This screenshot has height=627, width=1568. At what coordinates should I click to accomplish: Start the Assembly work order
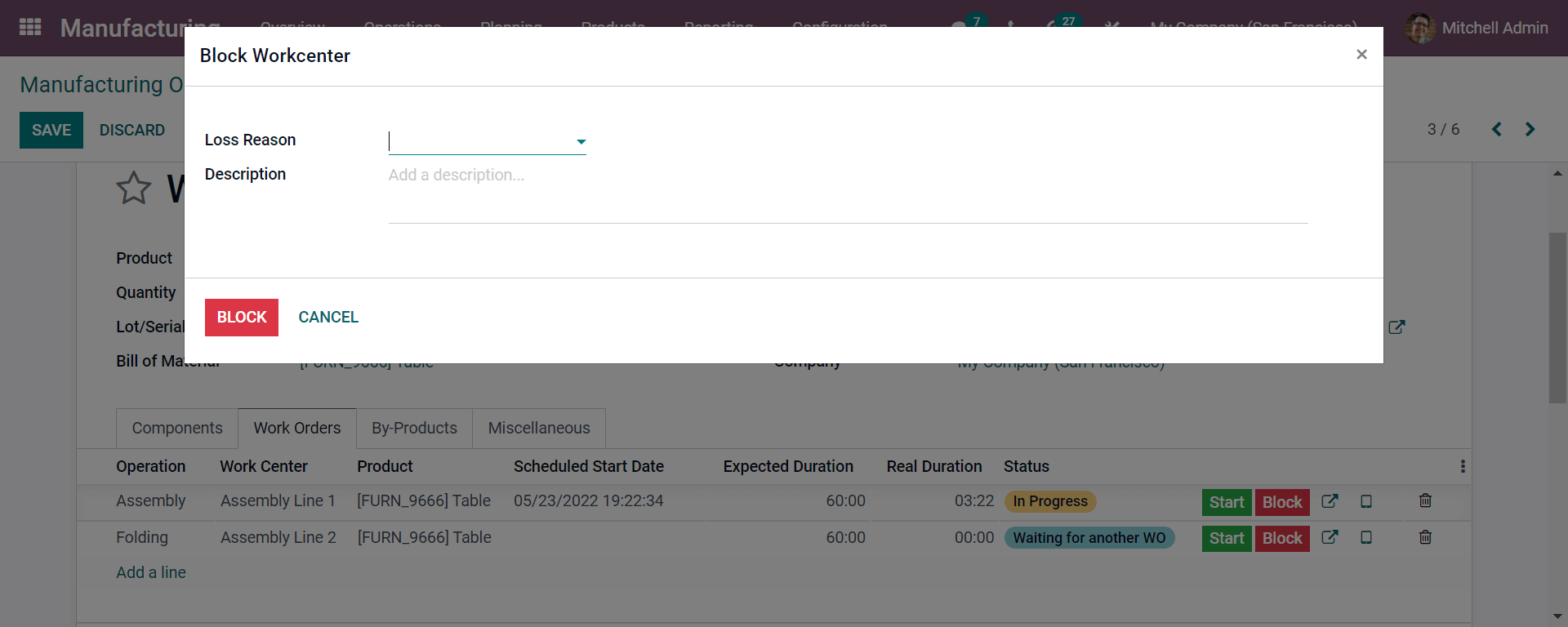coord(1227,502)
